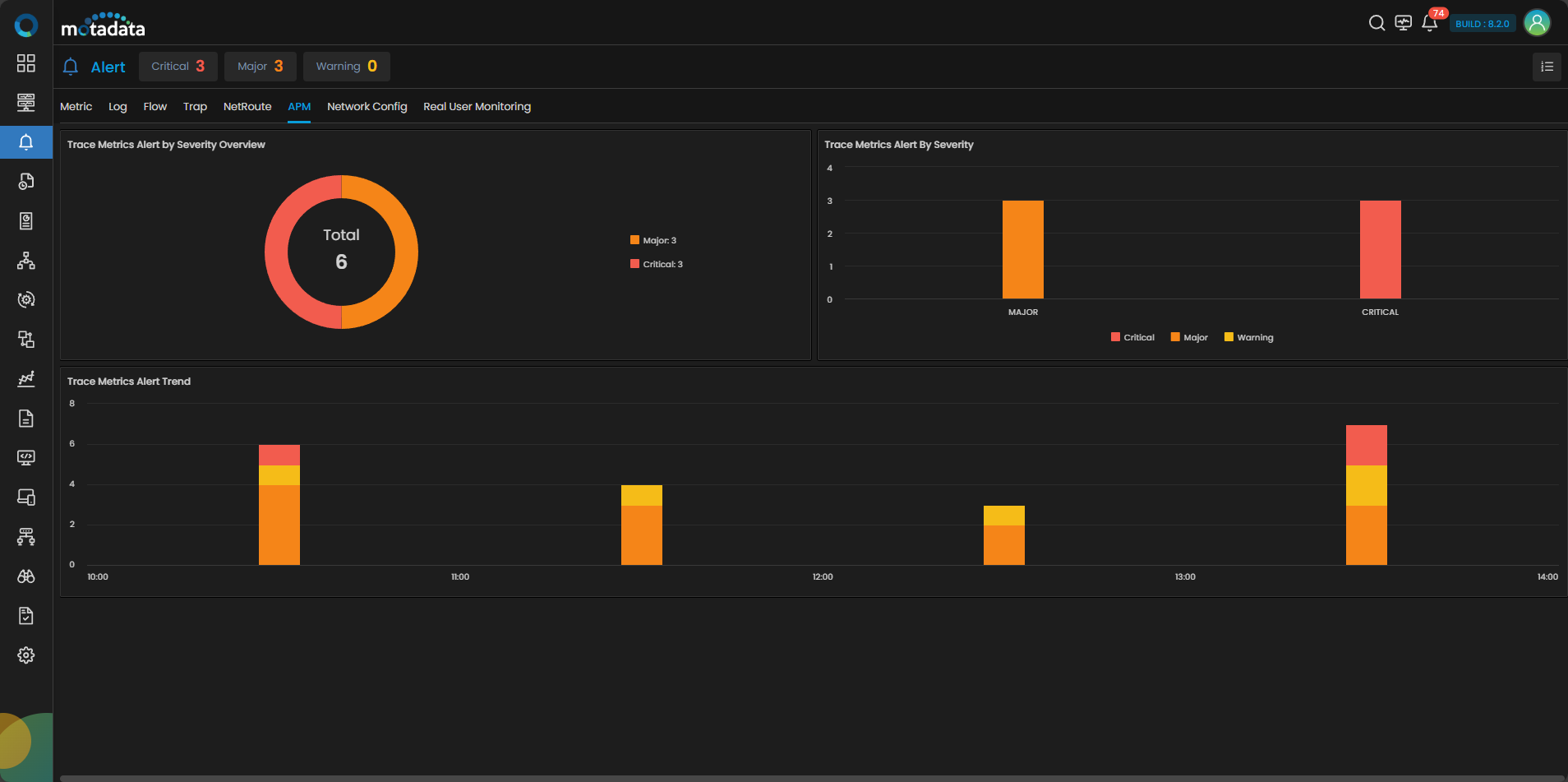
Task: Toggle Critical series in bar chart legend
Action: 1132,337
